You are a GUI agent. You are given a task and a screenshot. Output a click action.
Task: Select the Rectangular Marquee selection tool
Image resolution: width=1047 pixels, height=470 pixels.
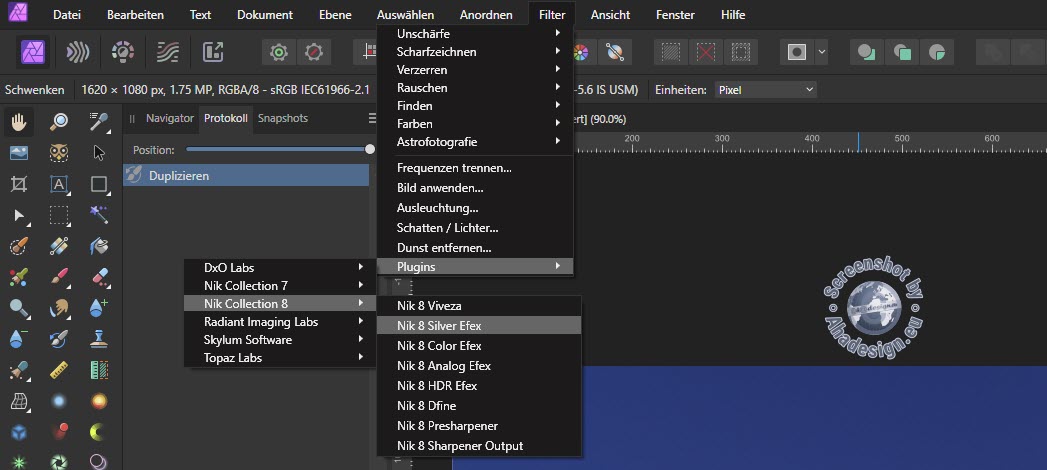click(59, 215)
